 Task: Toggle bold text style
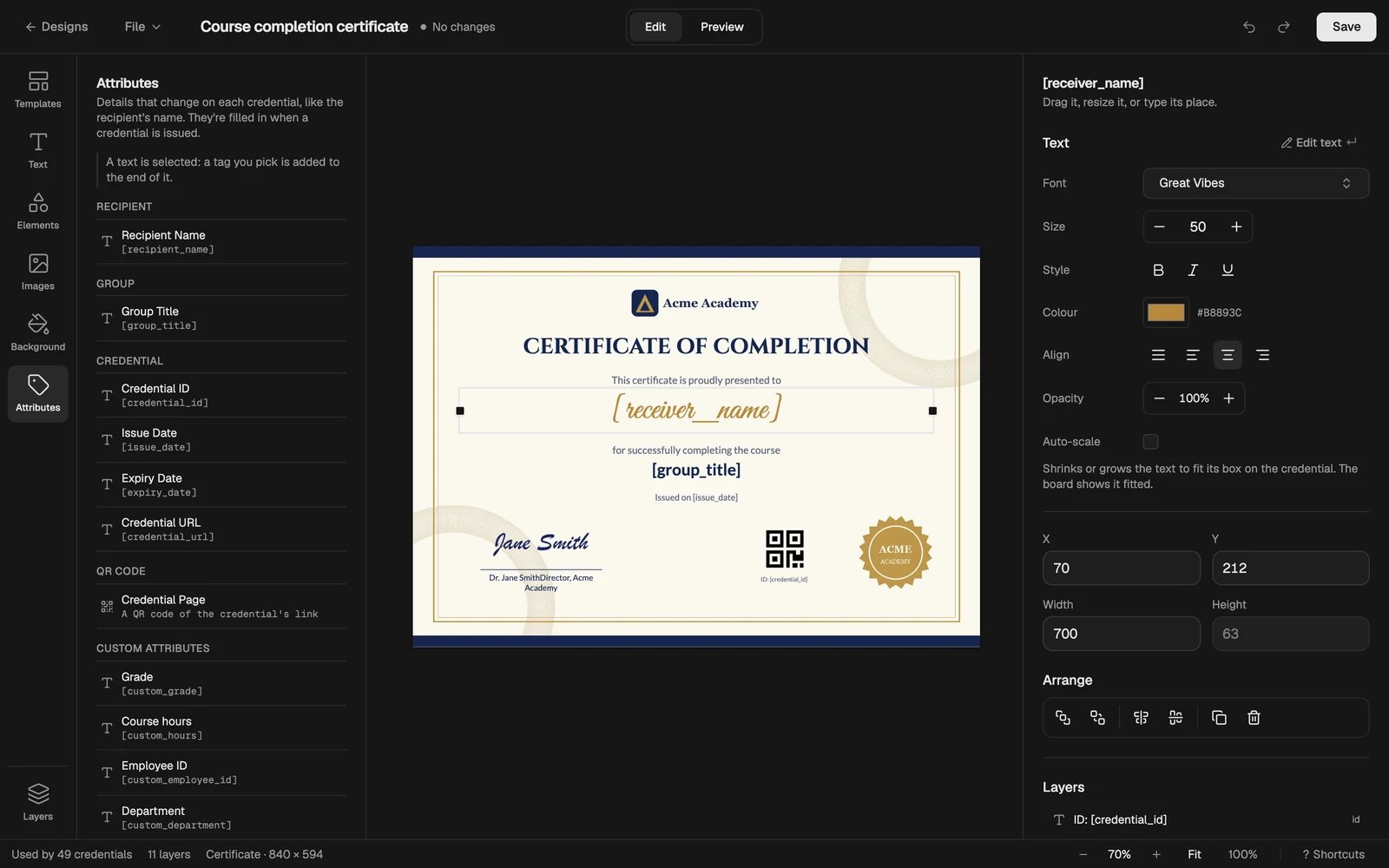click(1158, 270)
